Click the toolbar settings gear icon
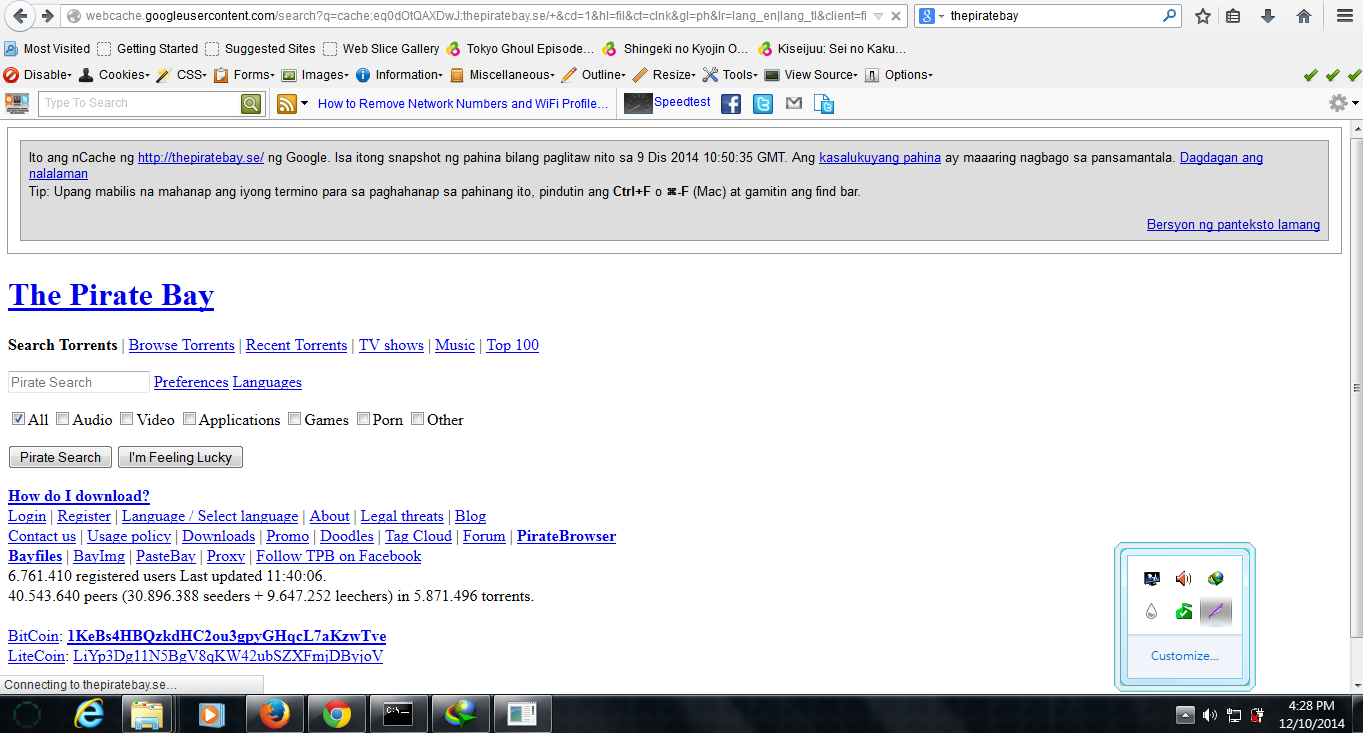 [x=1338, y=103]
